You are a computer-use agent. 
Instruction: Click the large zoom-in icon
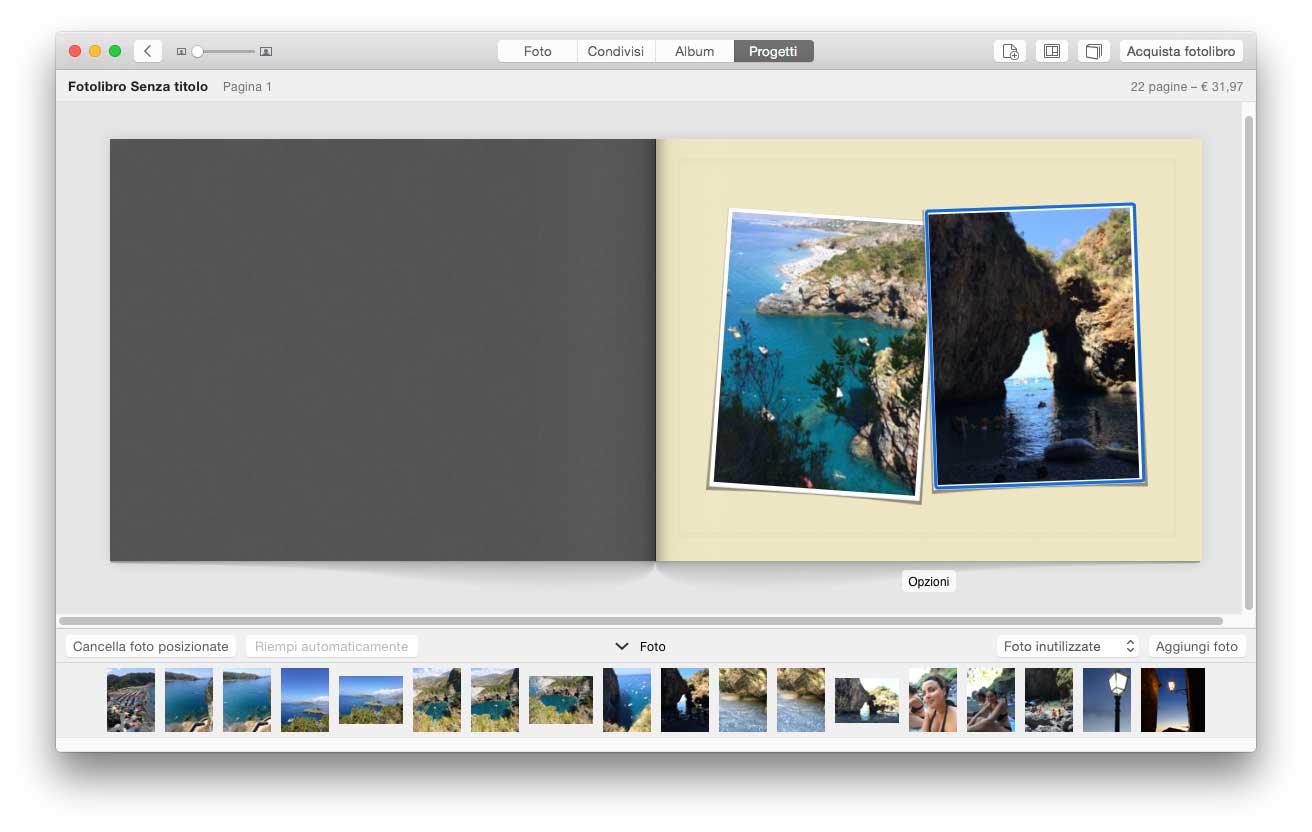click(266, 51)
